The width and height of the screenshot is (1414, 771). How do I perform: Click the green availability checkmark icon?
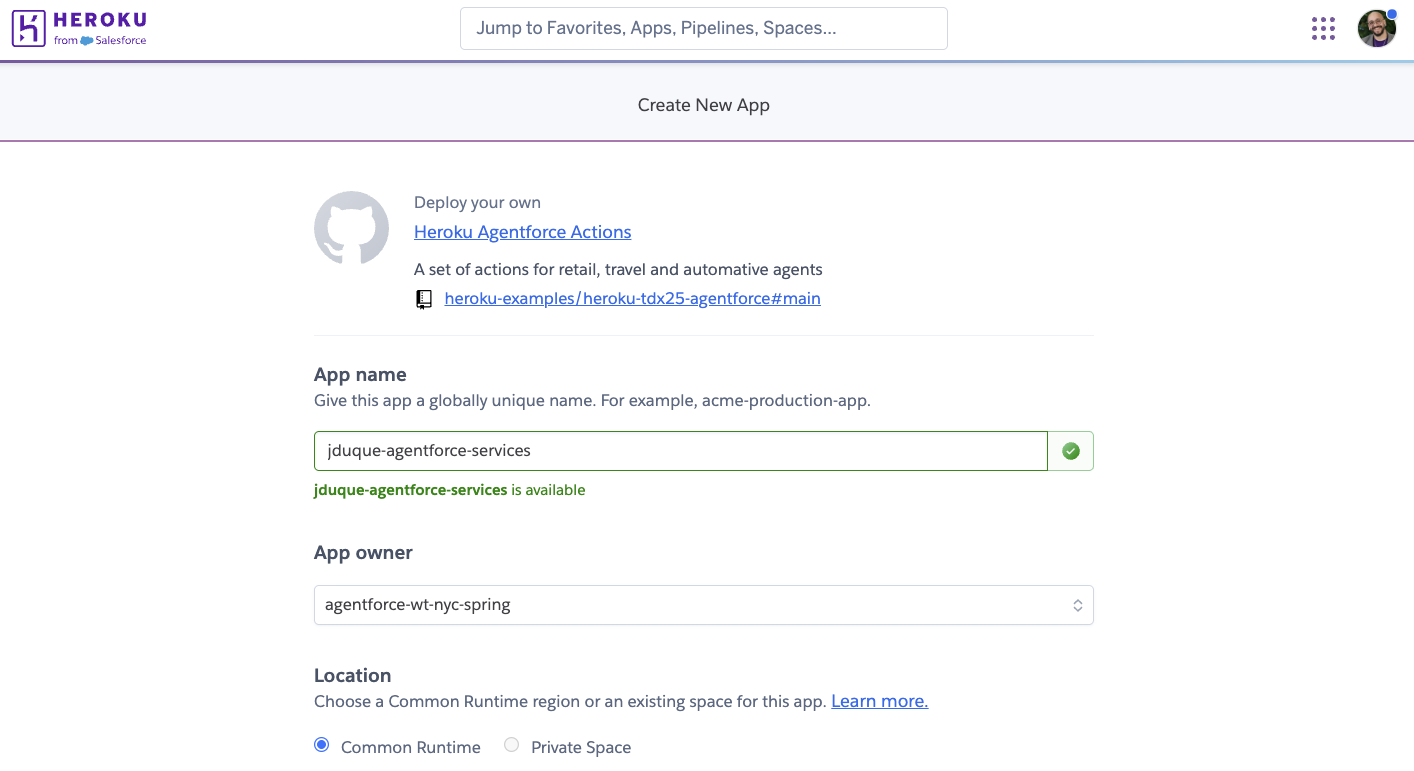click(x=1071, y=451)
